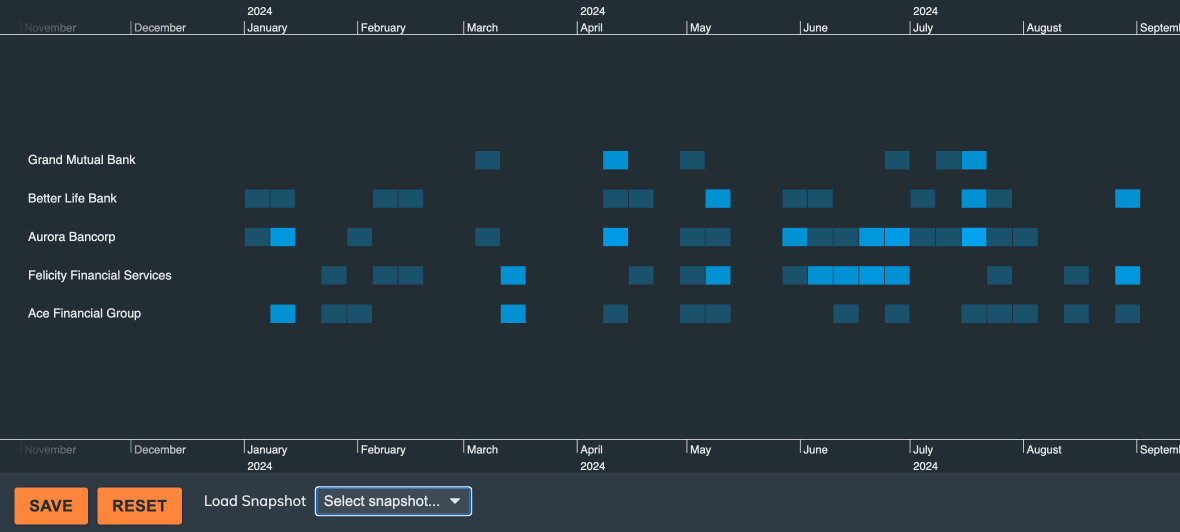The height and width of the screenshot is (532, 1180).
Task: Select Aurora Bancorp's bright April cell
Action: [615, 237]
